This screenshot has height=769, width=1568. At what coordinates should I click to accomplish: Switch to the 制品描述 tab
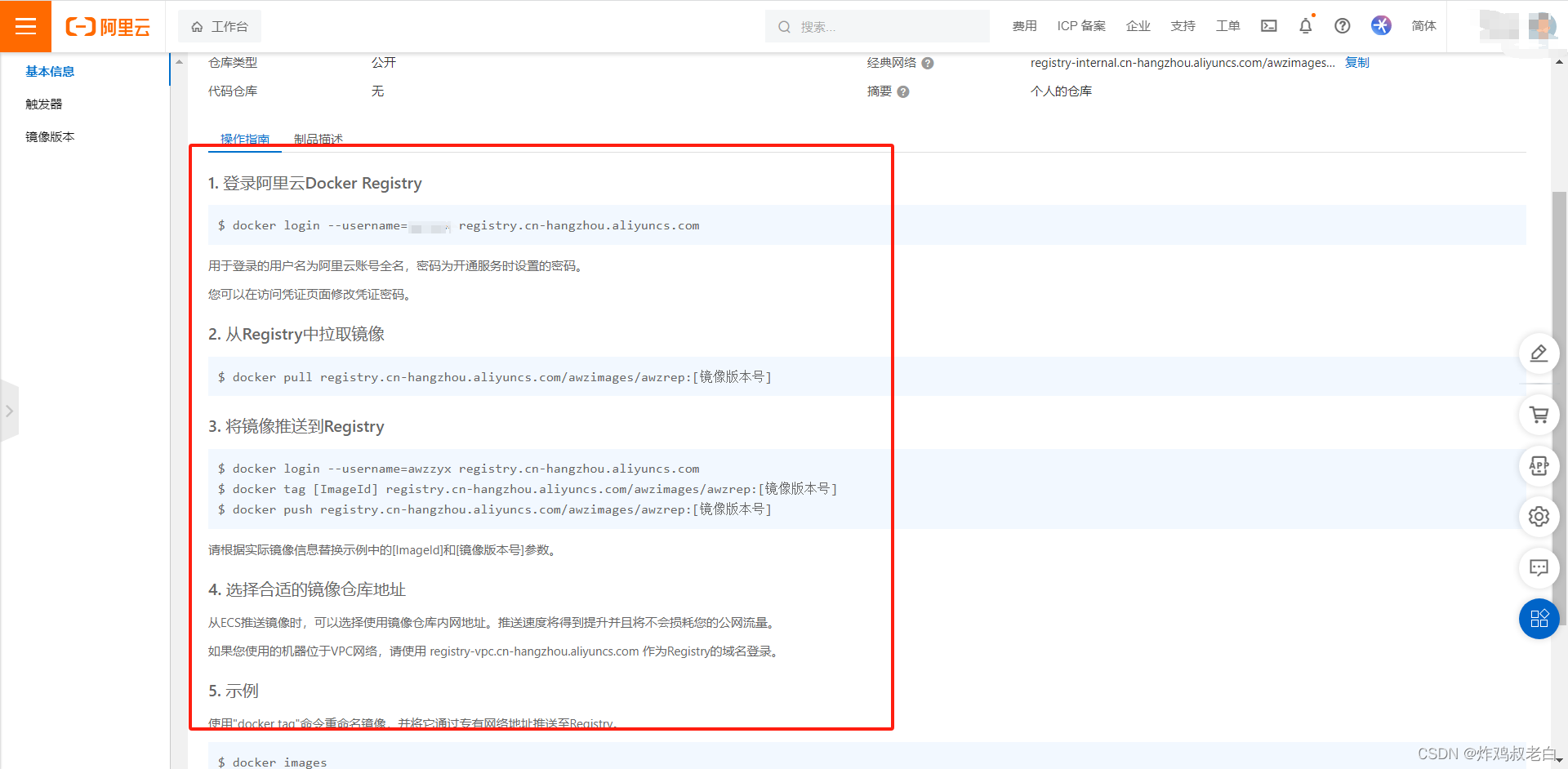pos(318,139)
